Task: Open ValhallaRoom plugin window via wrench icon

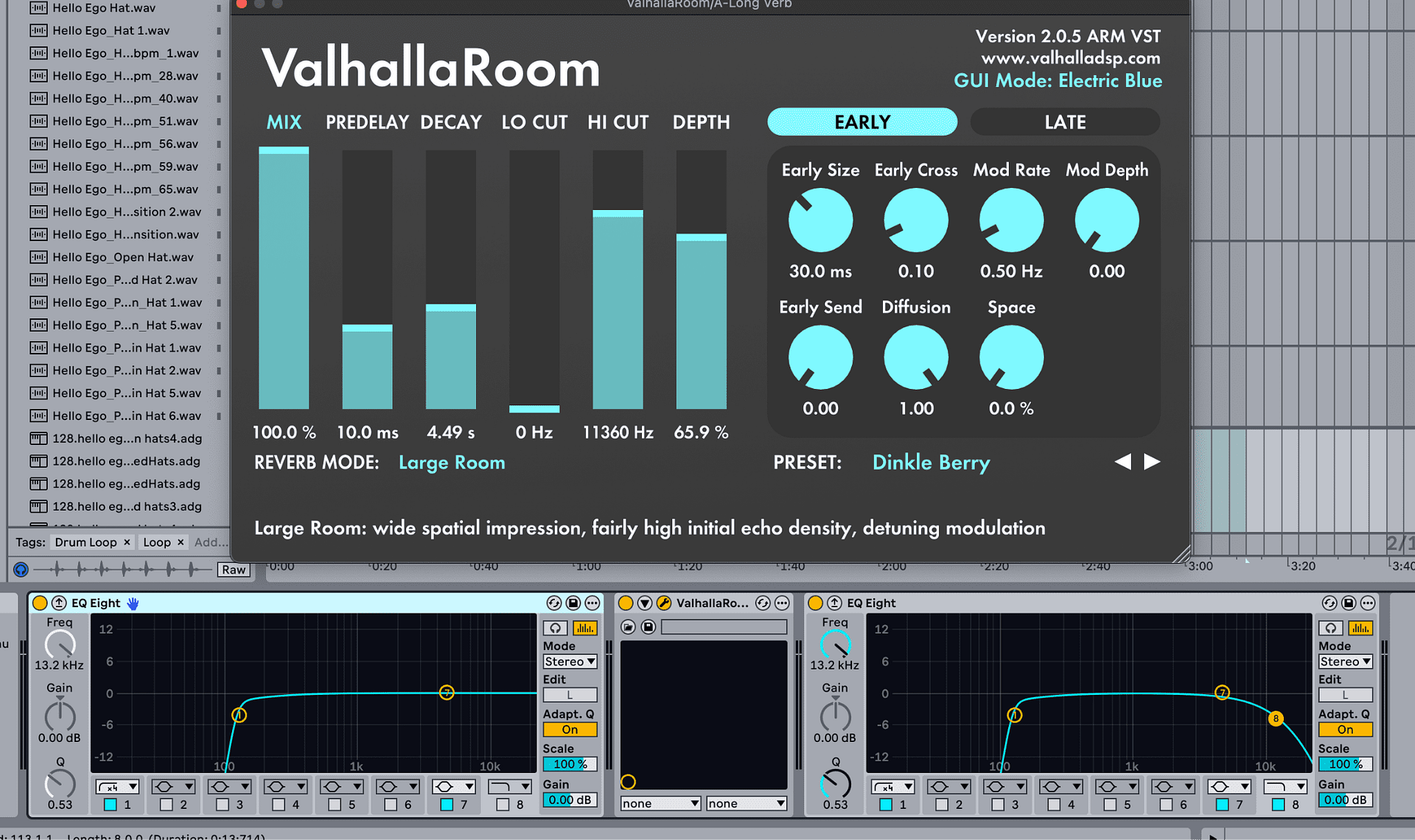Action: (665, 603)
